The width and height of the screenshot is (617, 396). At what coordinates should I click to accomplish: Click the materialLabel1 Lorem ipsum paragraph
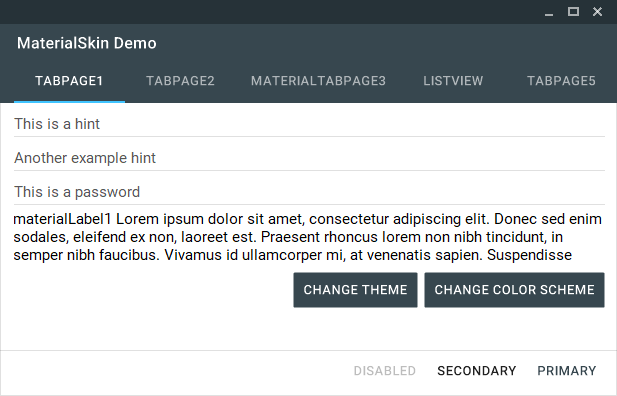tap(308, 237)
